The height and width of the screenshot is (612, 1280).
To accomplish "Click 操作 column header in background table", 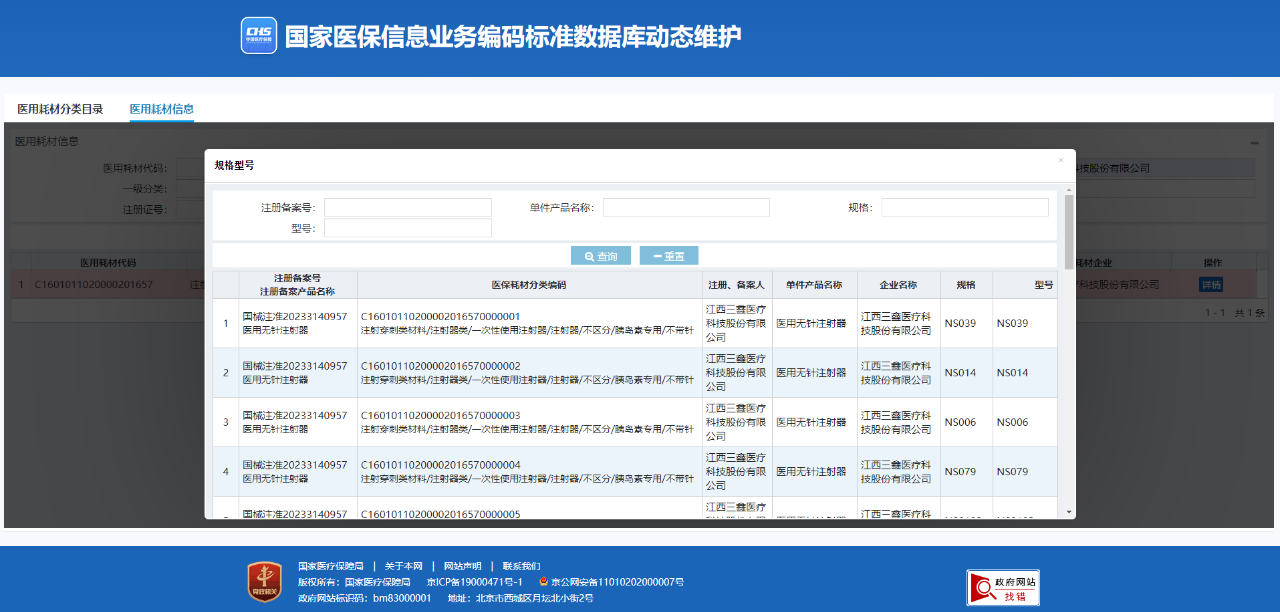I will coord(1212,263).
